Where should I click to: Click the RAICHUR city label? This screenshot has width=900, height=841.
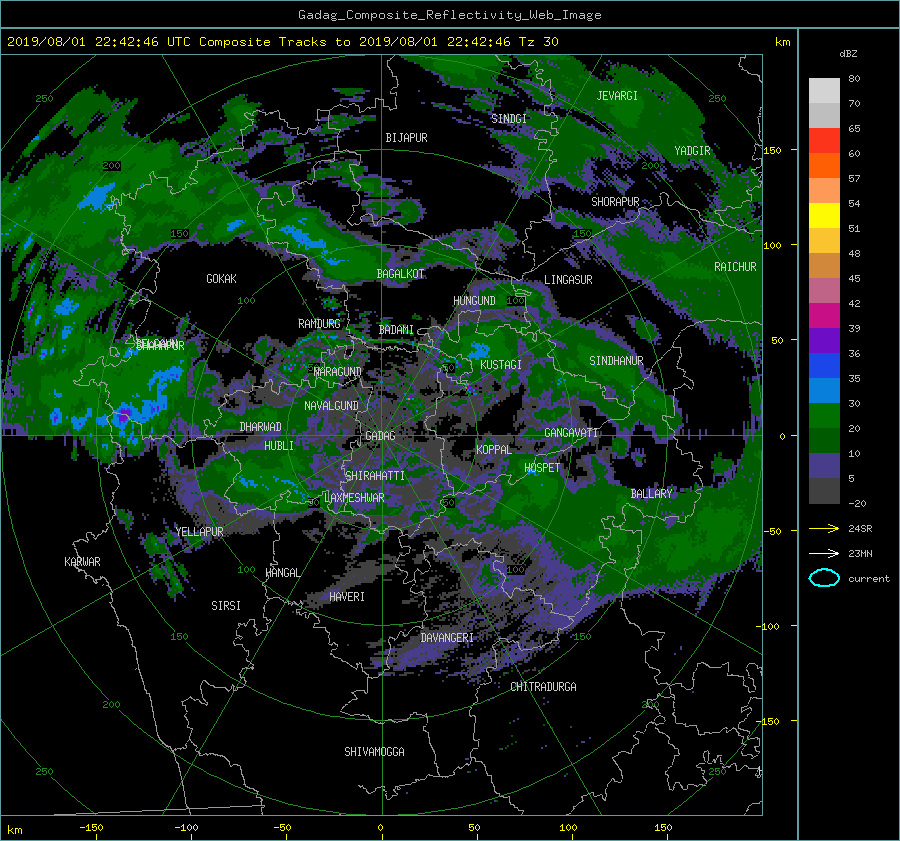[x=735, y=267]
